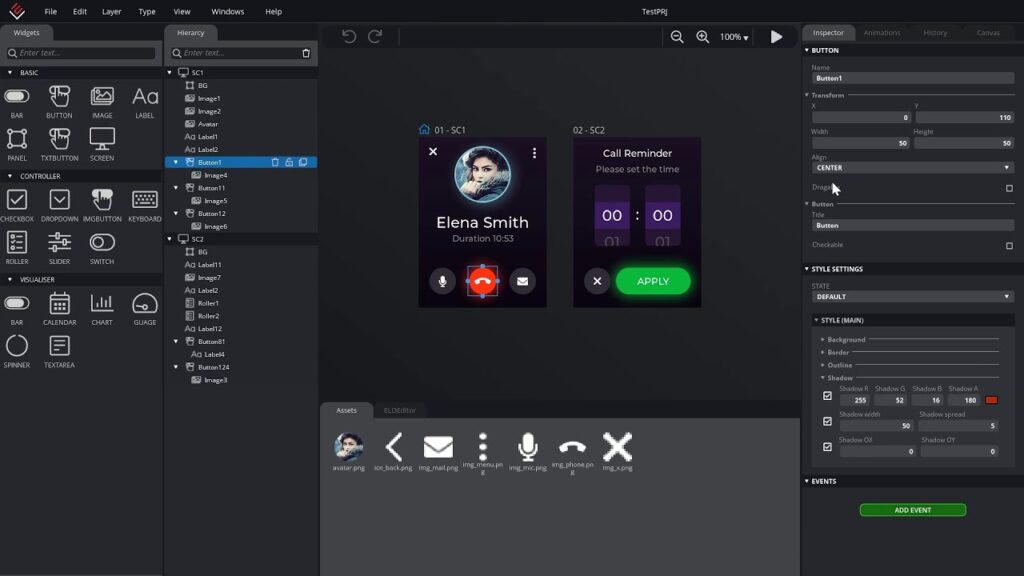Pick the Spinner visualiser widget
1024x576 pixels.
pos(17,346)
